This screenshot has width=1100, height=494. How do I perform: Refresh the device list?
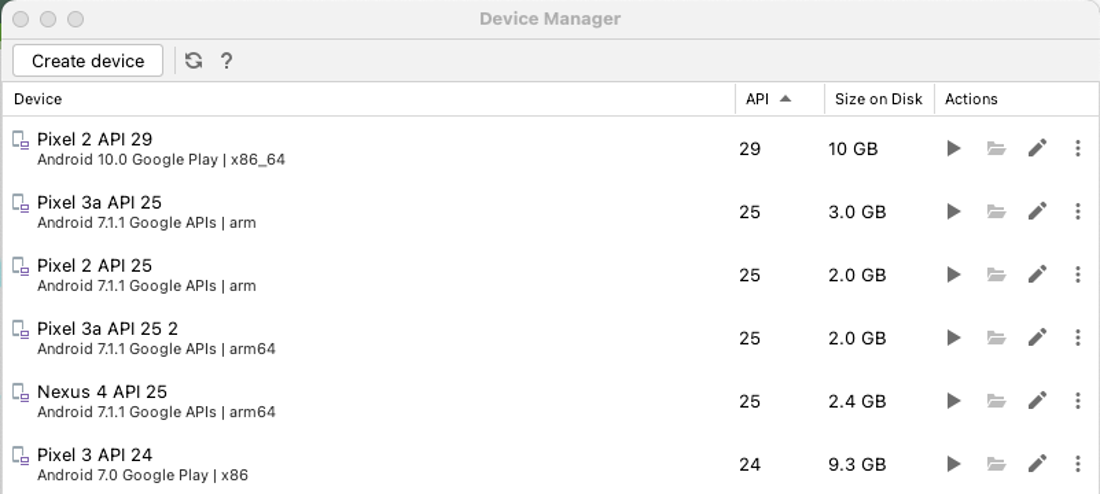click(194, 60)
